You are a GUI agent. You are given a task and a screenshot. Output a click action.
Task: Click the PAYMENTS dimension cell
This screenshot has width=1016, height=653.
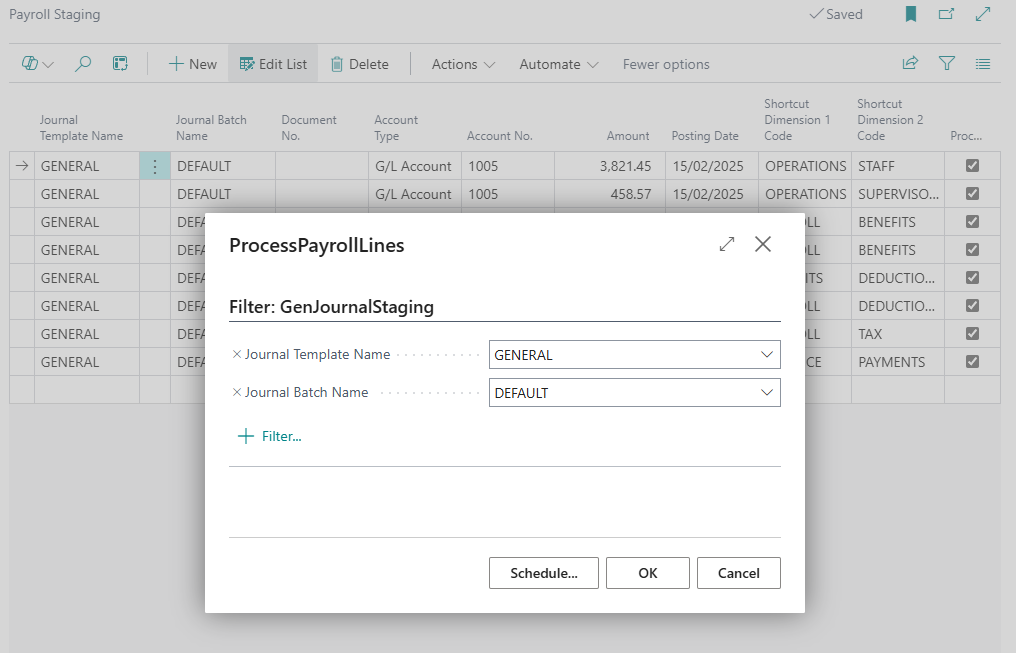click(898, 361)
